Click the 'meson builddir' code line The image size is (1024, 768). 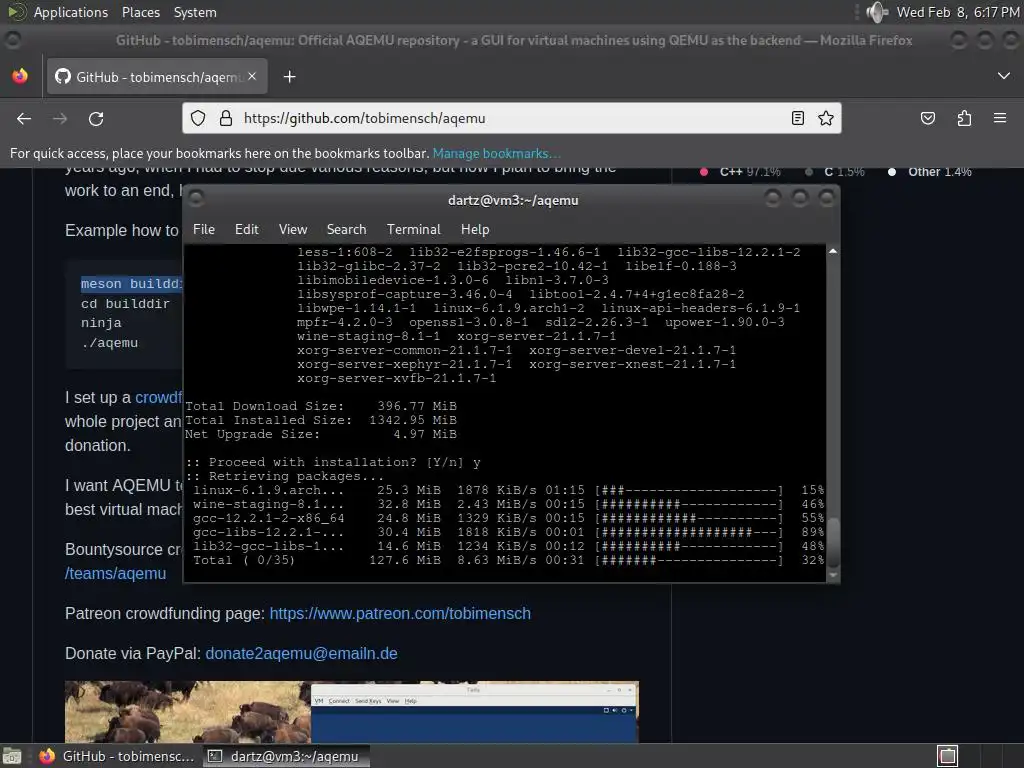click(x=131, y=284)
